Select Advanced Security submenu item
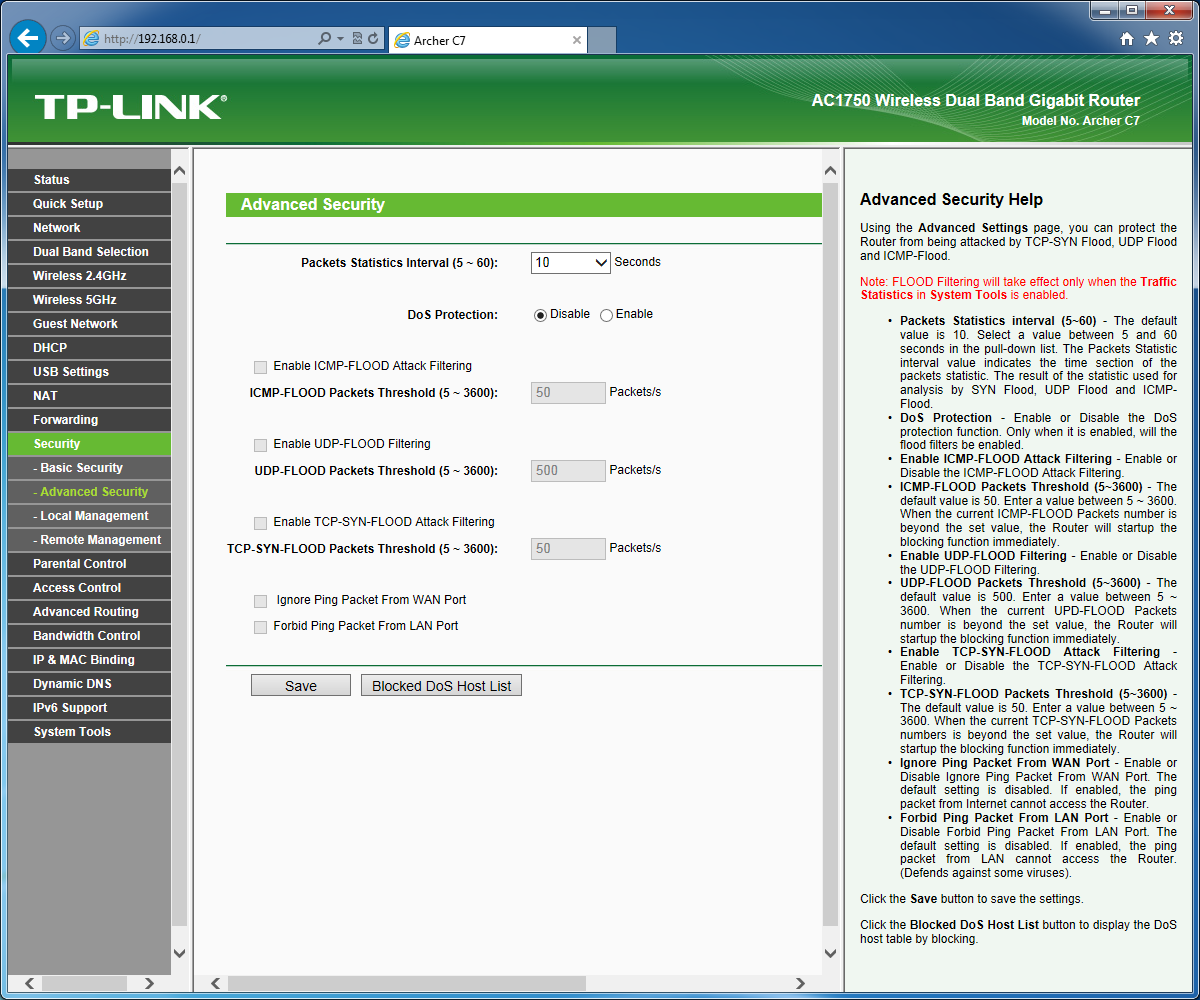 pyautogui.click(x=89, y=492)
